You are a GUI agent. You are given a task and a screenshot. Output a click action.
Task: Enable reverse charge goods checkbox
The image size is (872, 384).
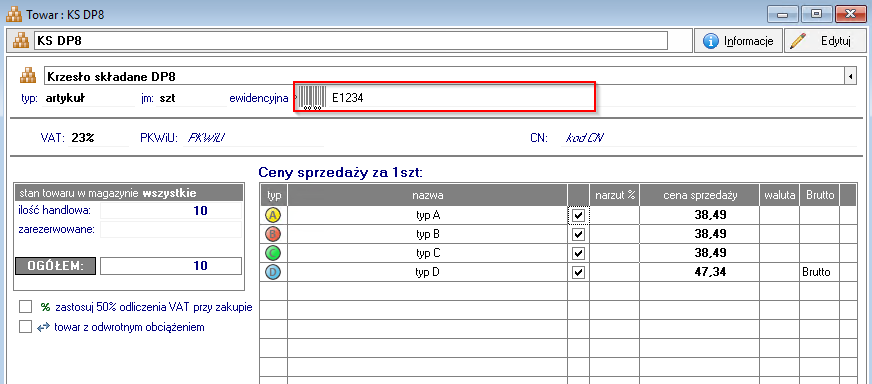click(26, 327)
